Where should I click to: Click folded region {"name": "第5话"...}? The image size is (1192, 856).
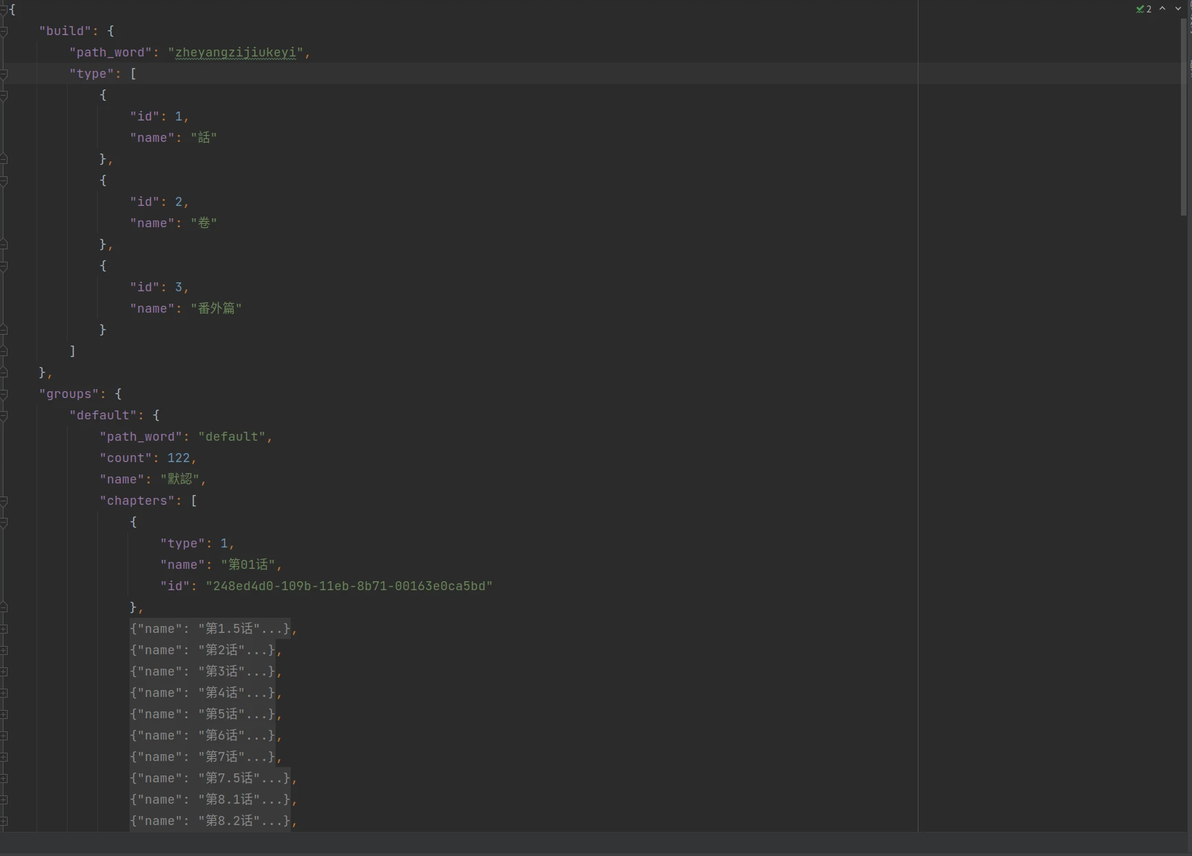coord(202,715)
